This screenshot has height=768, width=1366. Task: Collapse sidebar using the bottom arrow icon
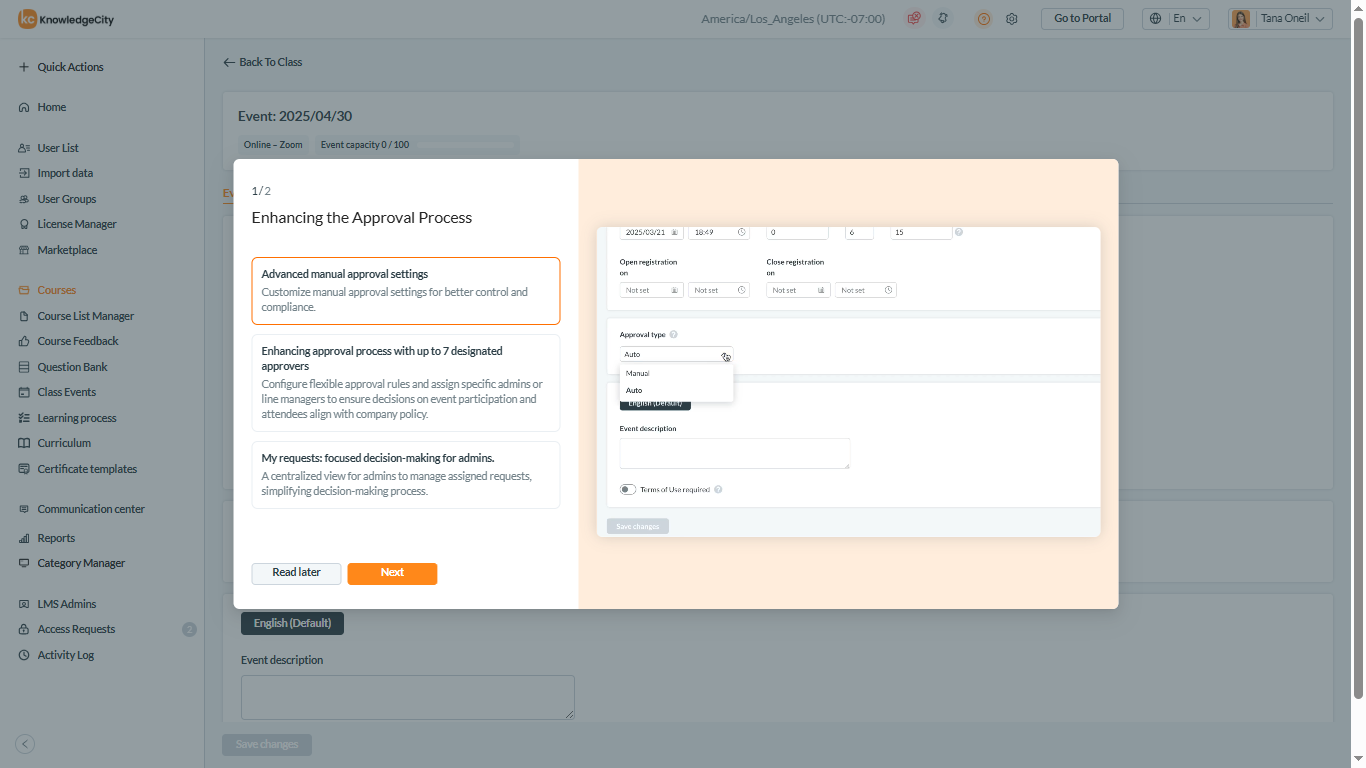pyautogui.click(x=26, y=744)
